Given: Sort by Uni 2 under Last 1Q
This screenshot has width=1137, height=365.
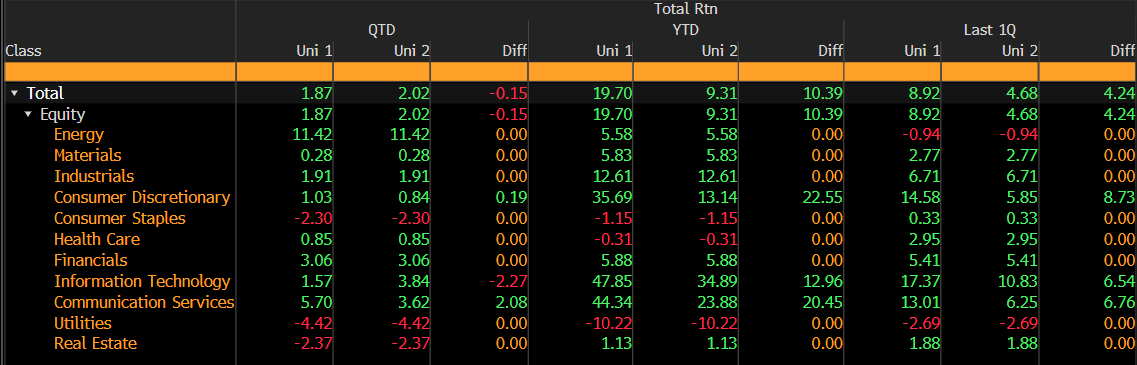Looking at the screenshot, I should click(1020, 51).
